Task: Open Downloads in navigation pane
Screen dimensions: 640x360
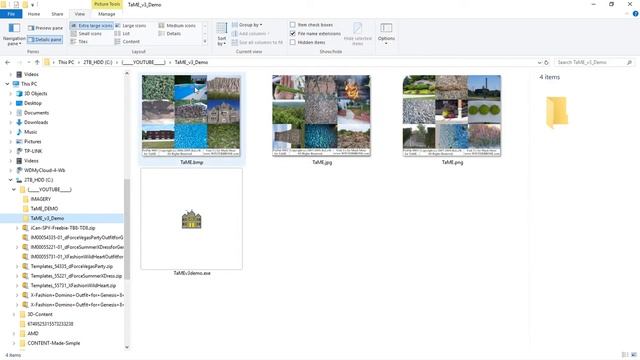Action: pos(36,122)
